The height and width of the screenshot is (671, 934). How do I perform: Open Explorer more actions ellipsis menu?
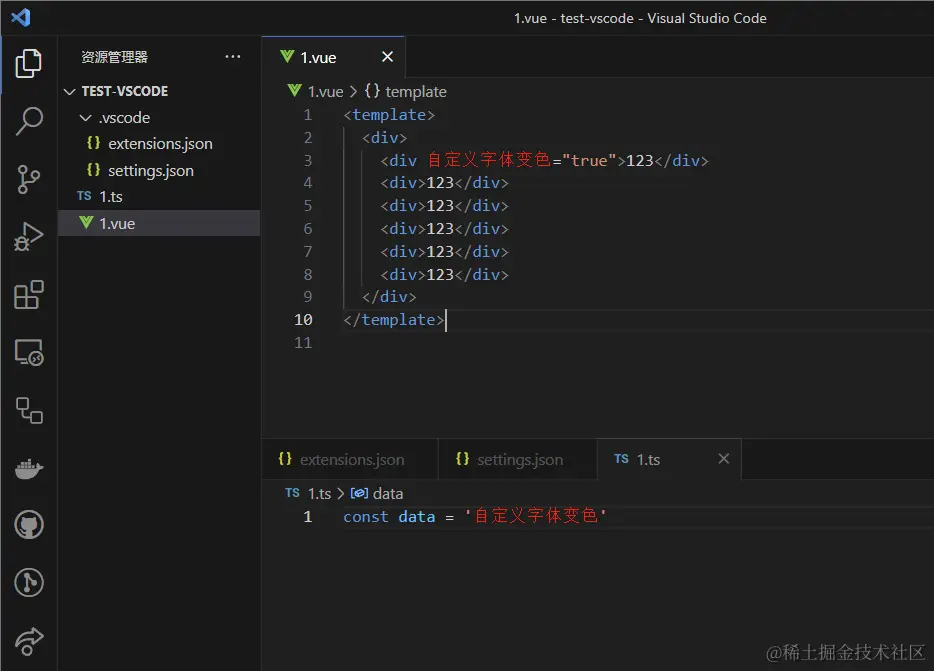pos(232,57)
